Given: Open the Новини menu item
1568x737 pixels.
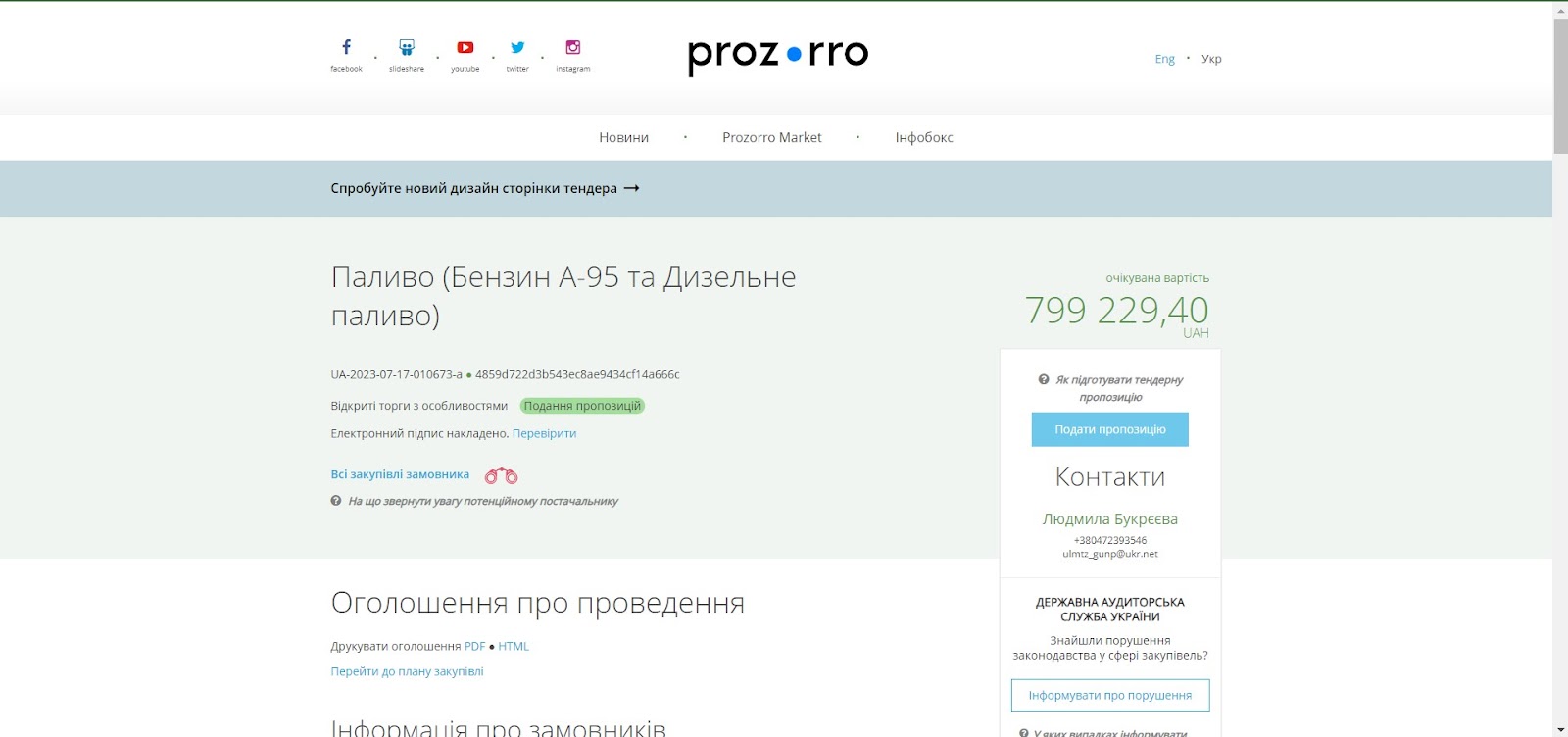Looking at the screenshot, I should pos(624,137).
